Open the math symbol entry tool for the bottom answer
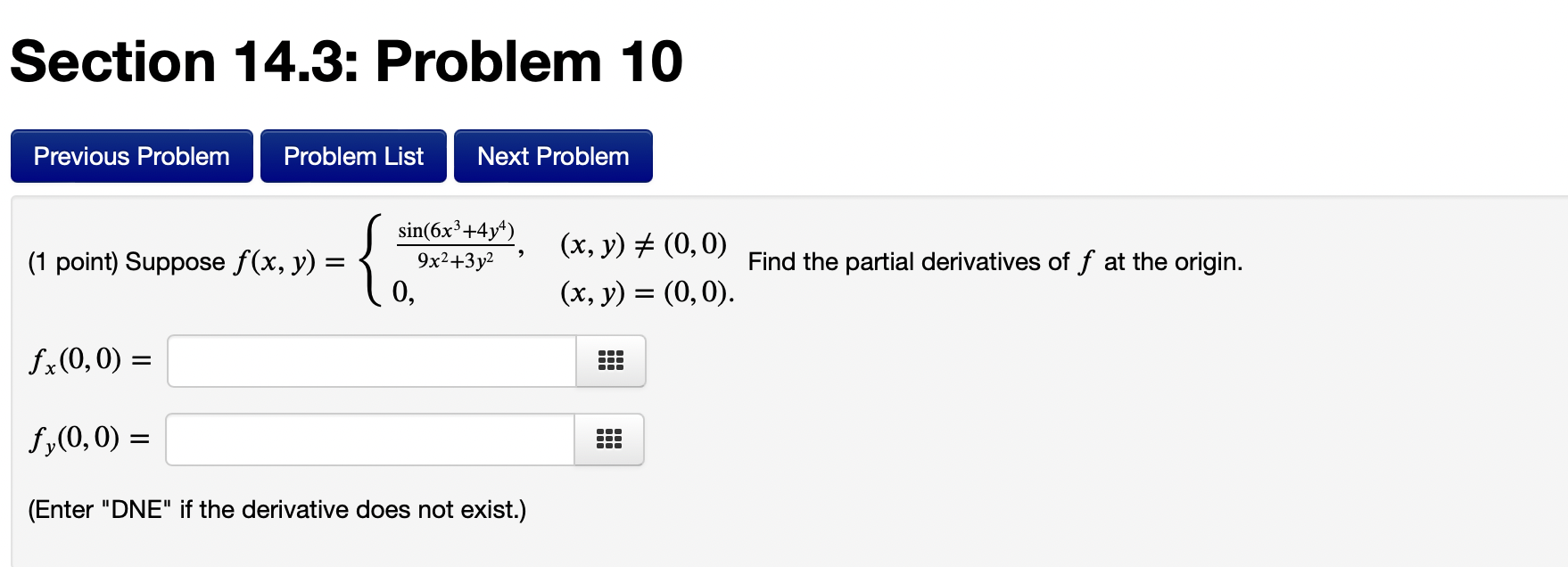The image size is (1568, 567). (610, 439)
